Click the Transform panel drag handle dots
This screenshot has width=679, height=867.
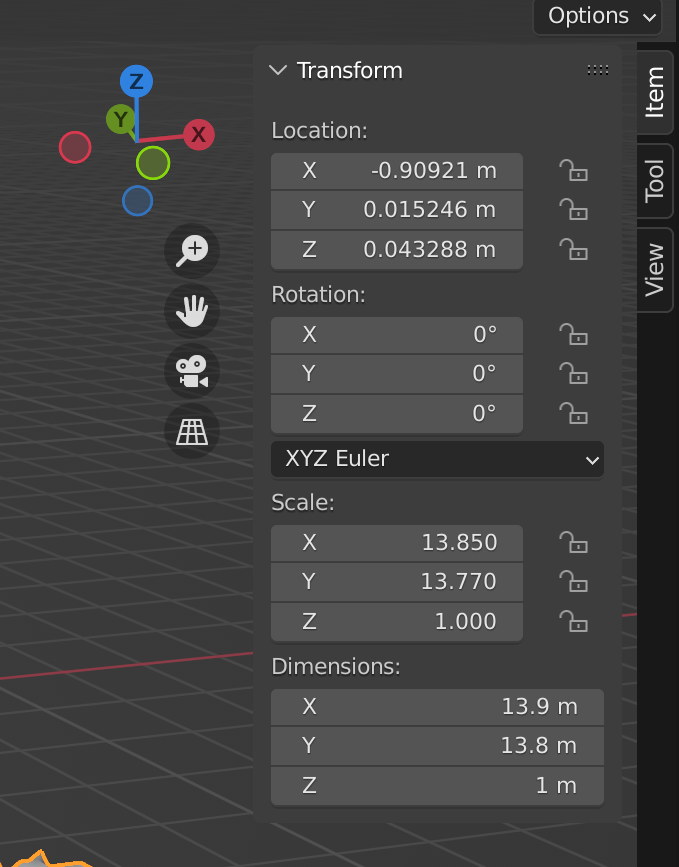[x=598, y=70]
